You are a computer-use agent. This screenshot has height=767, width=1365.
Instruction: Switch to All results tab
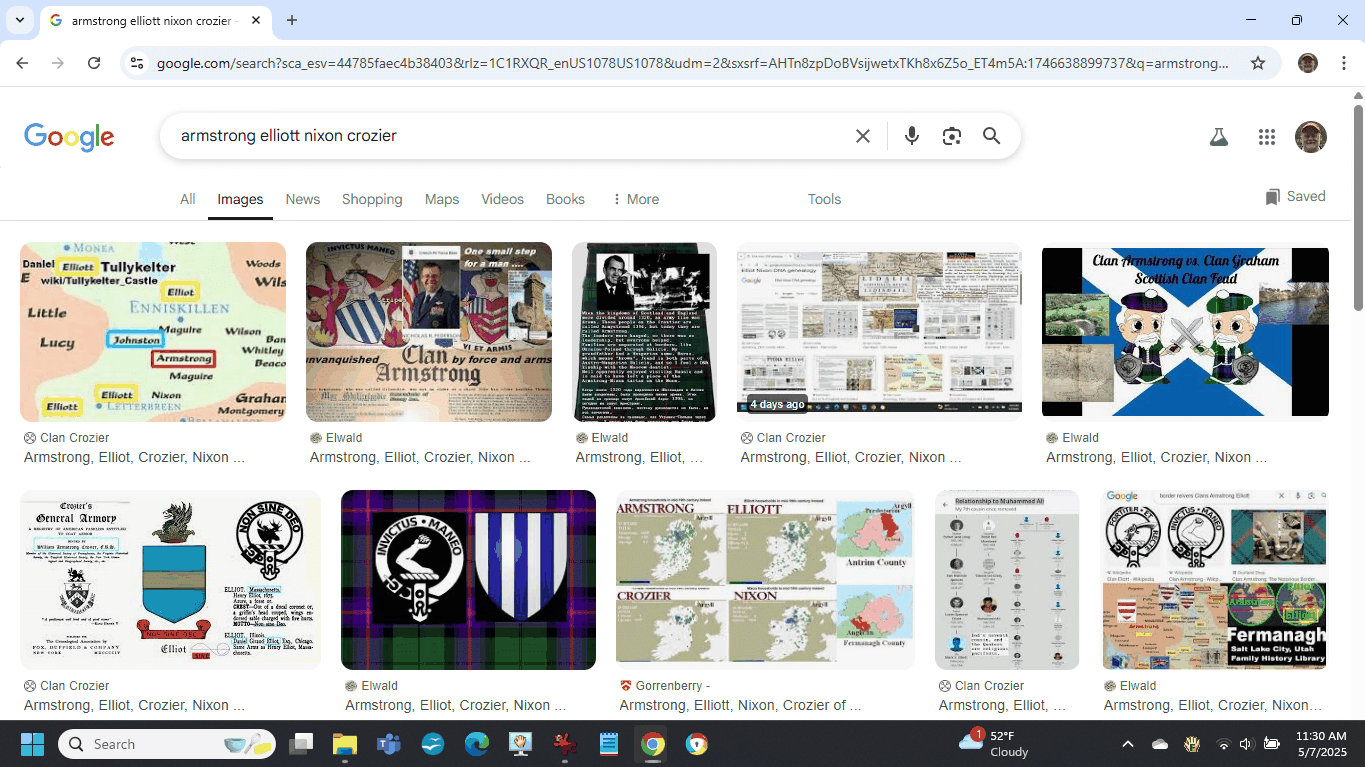(x=187, y=199)
